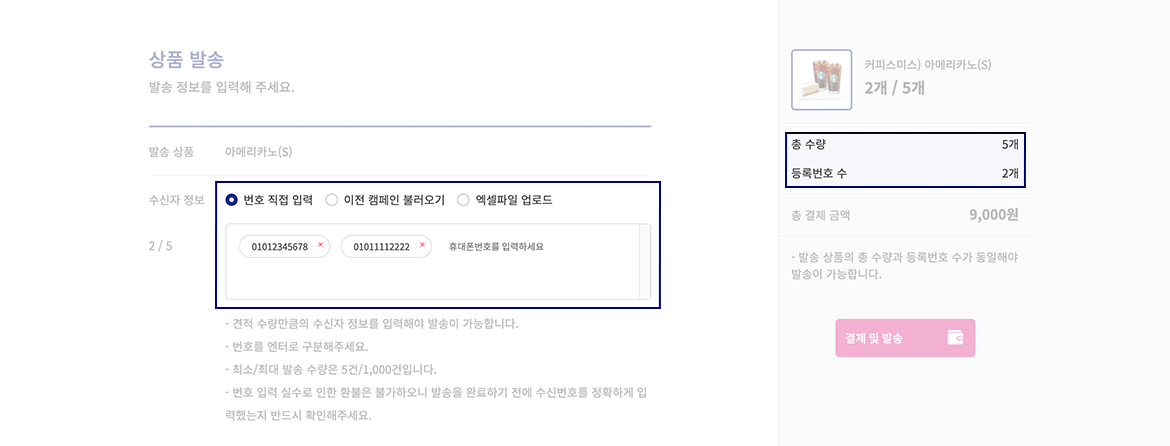
Task: Click the 상품 발송 section heading
Action: coord(187,59)
